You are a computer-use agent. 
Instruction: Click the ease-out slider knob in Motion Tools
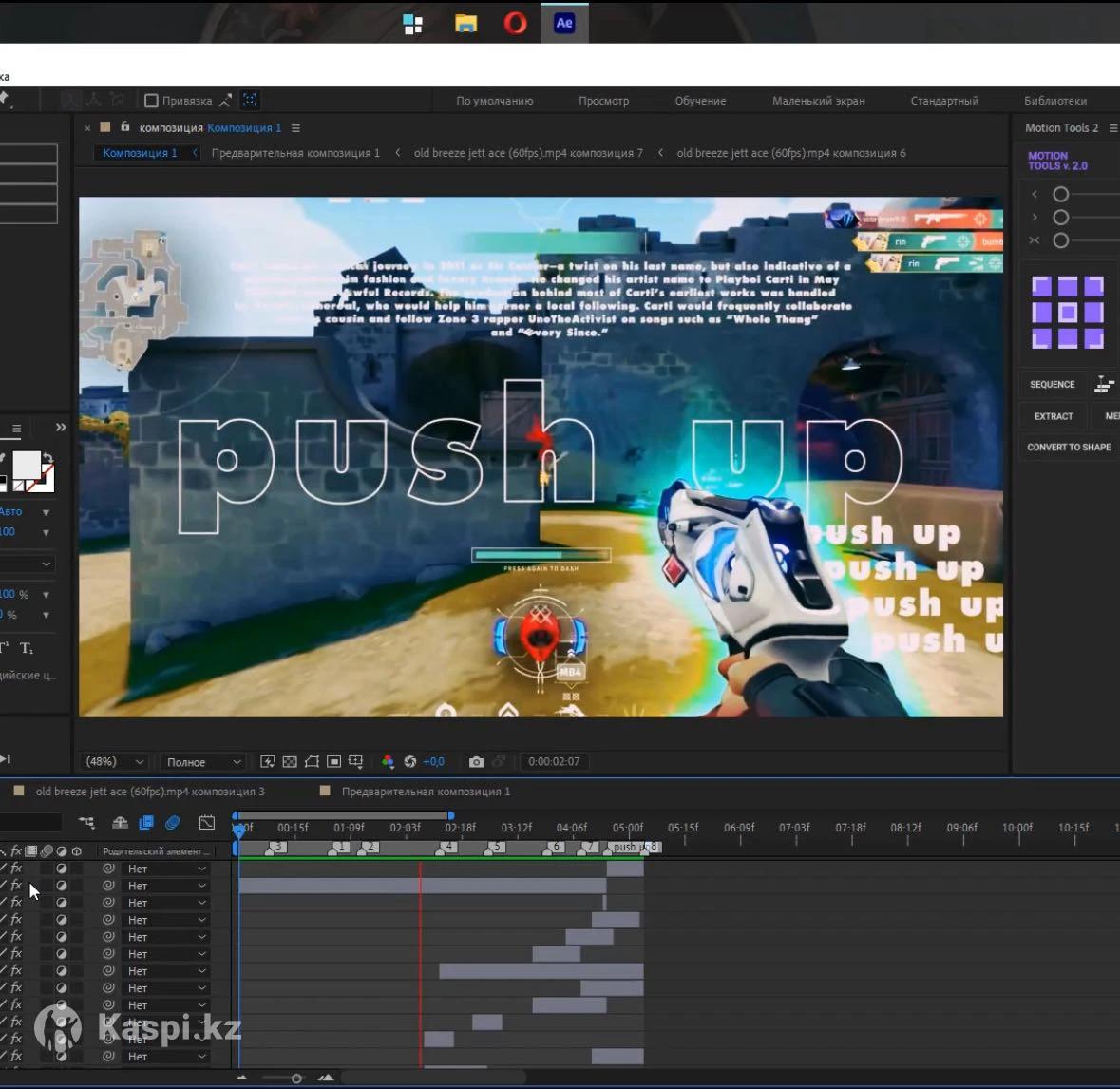[x=1061, y=218]
